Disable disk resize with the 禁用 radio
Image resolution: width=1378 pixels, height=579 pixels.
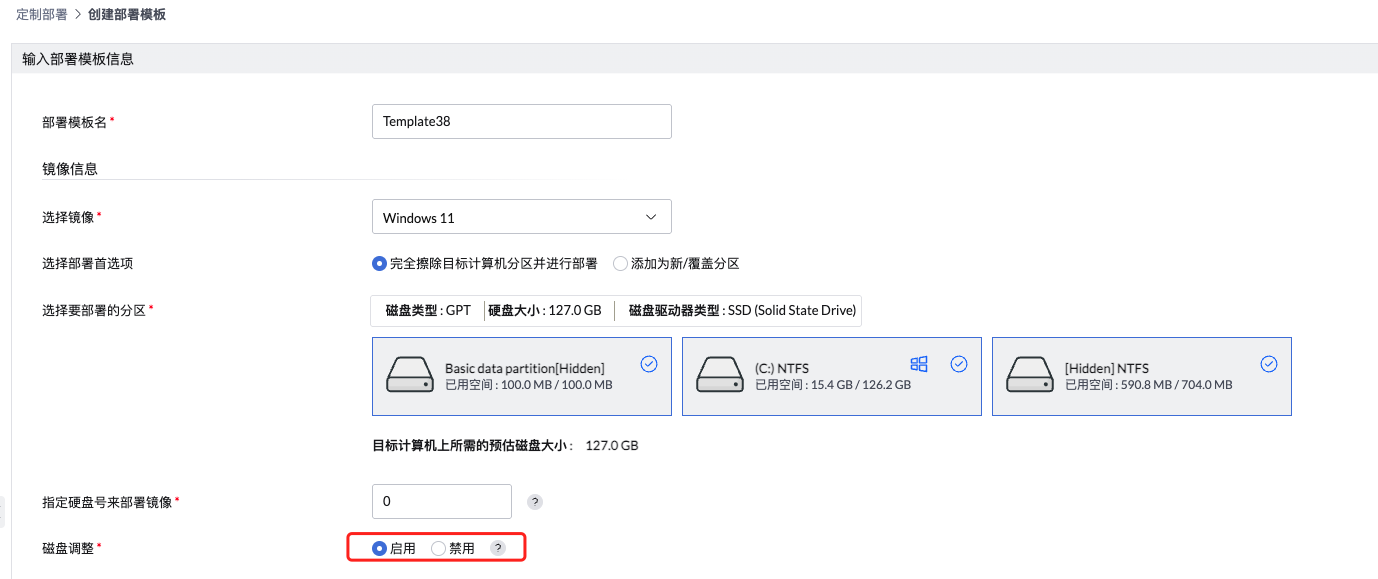pos(438,548)
